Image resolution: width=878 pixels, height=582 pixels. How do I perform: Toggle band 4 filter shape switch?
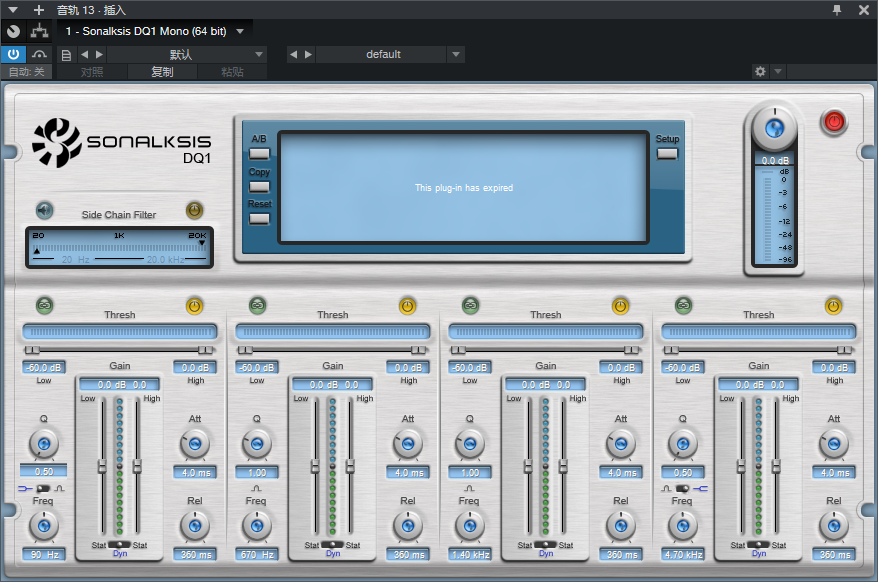point(682,488)
